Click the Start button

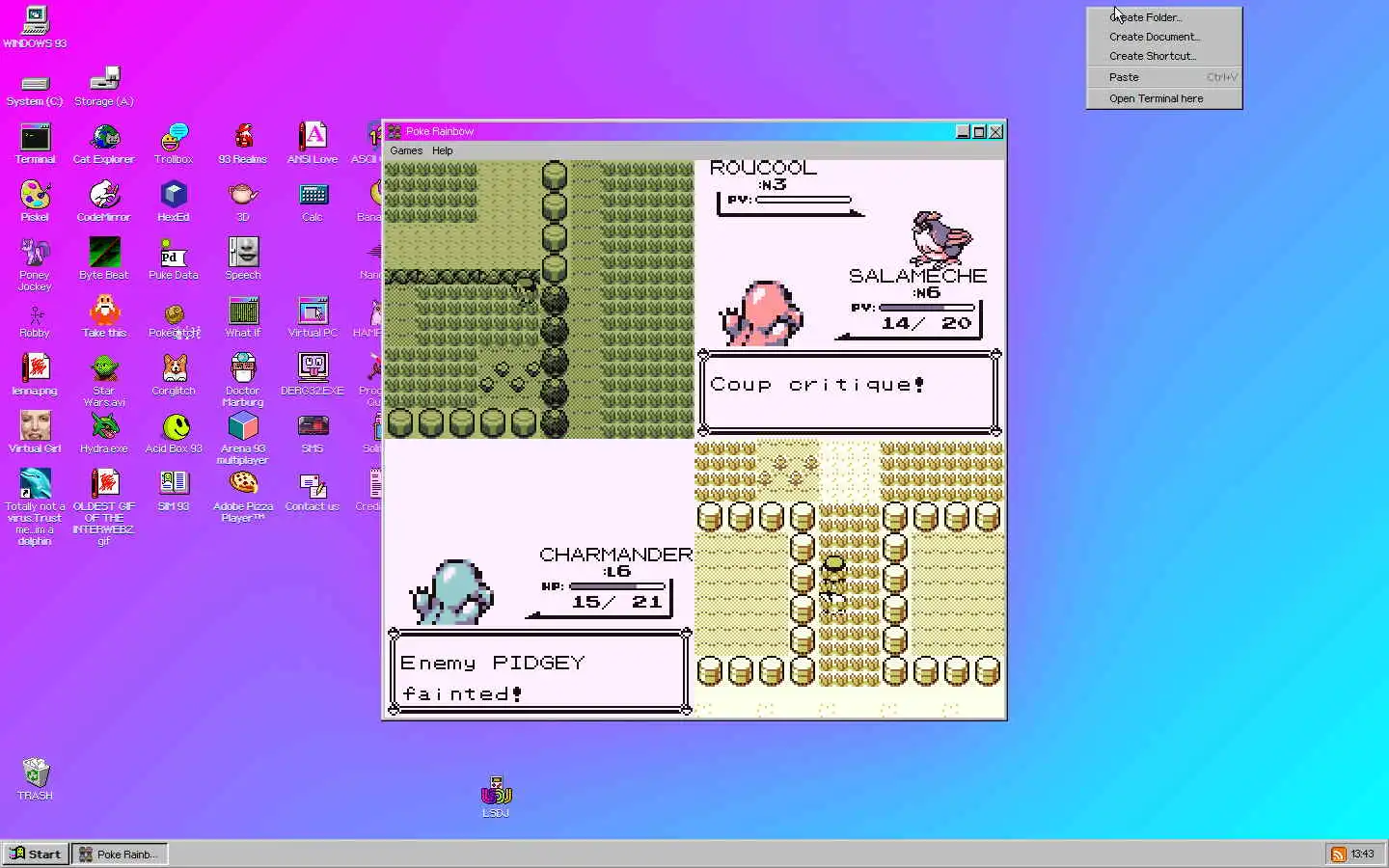point(36,854)
